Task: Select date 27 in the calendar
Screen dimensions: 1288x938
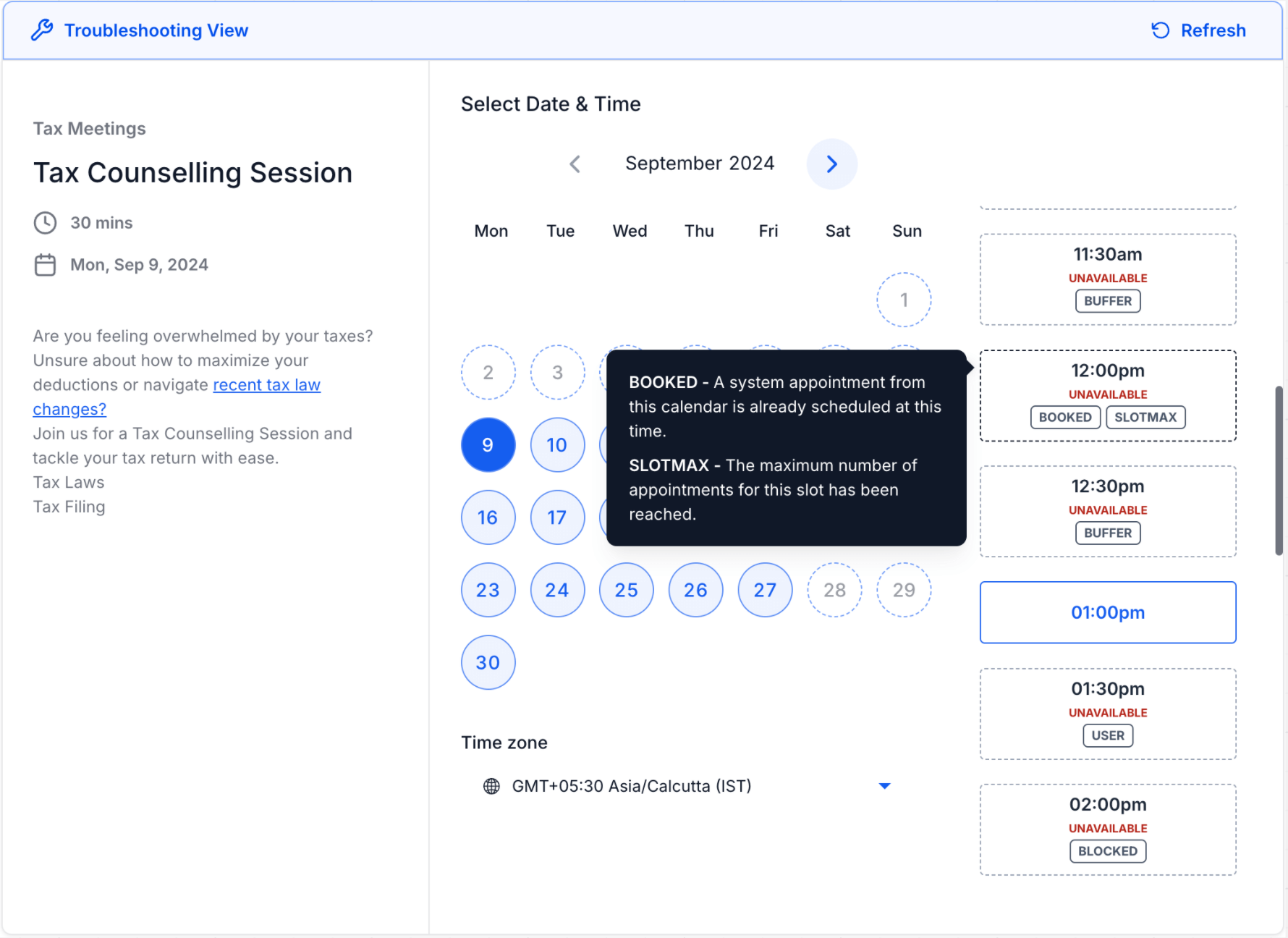Action: pyautogui.click(x=766, y=590)
